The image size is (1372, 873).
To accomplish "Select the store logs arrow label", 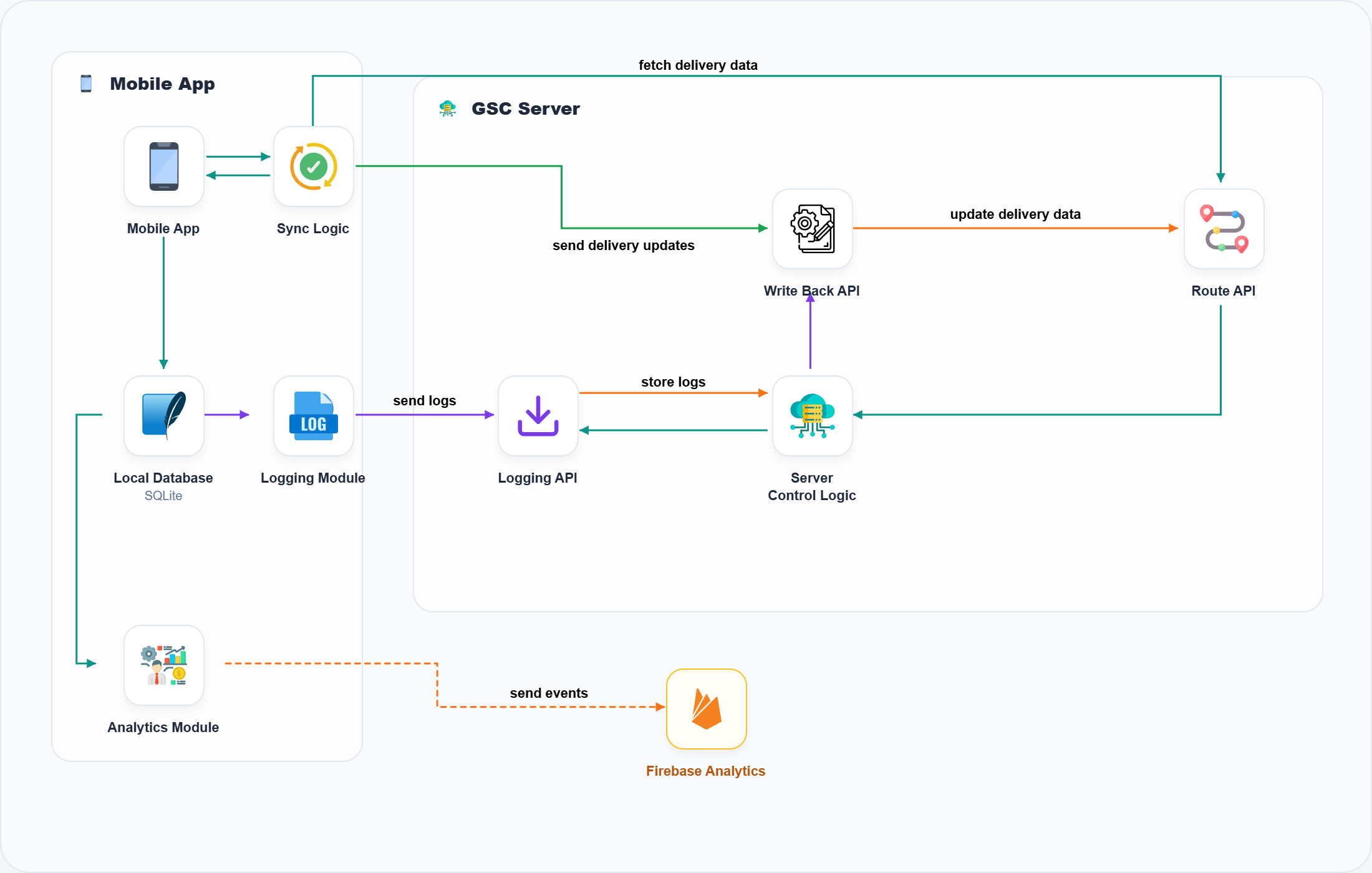I will 673,382.
